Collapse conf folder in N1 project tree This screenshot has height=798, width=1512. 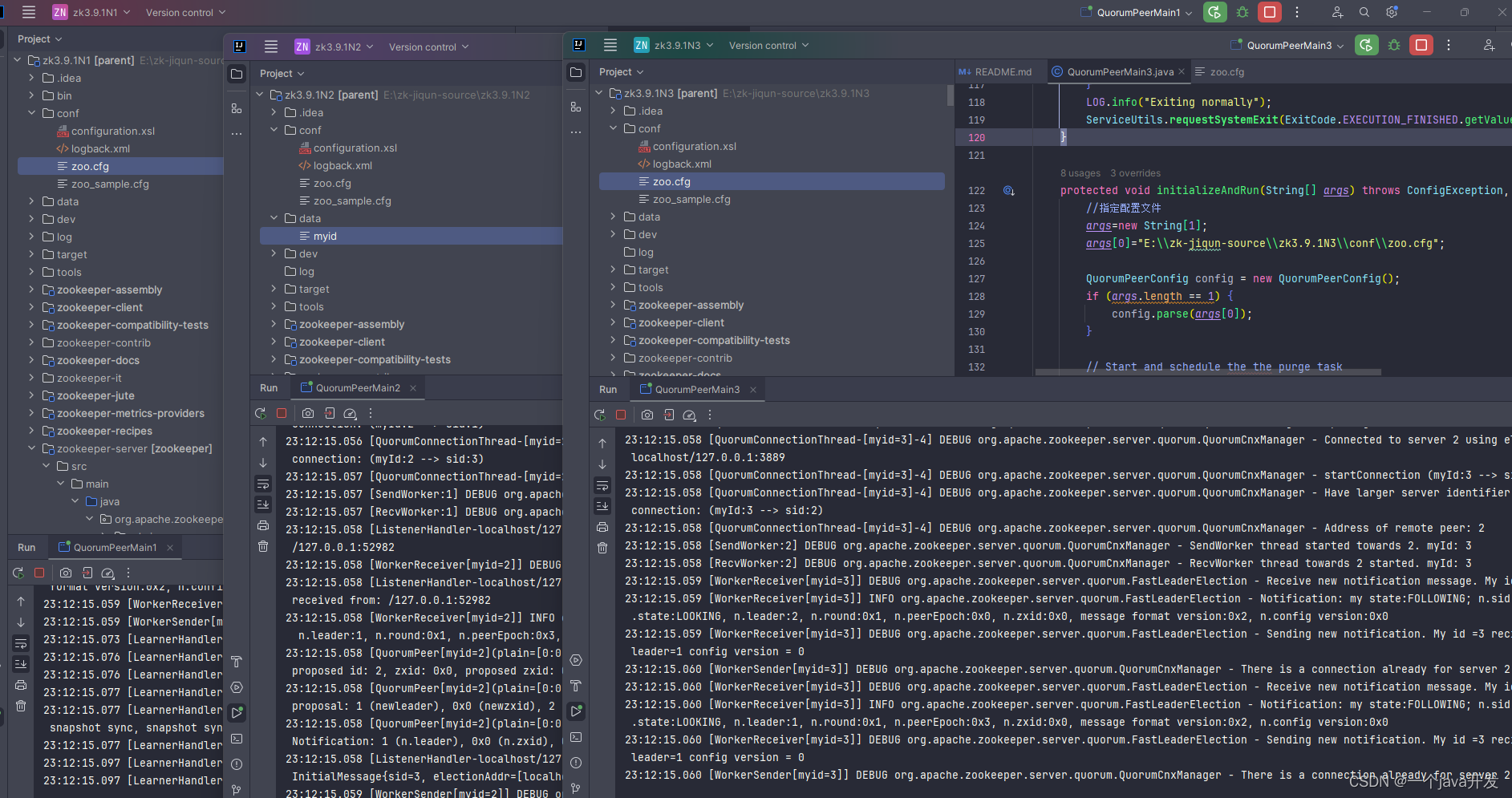pyautogui.click(x=31, y=113)
